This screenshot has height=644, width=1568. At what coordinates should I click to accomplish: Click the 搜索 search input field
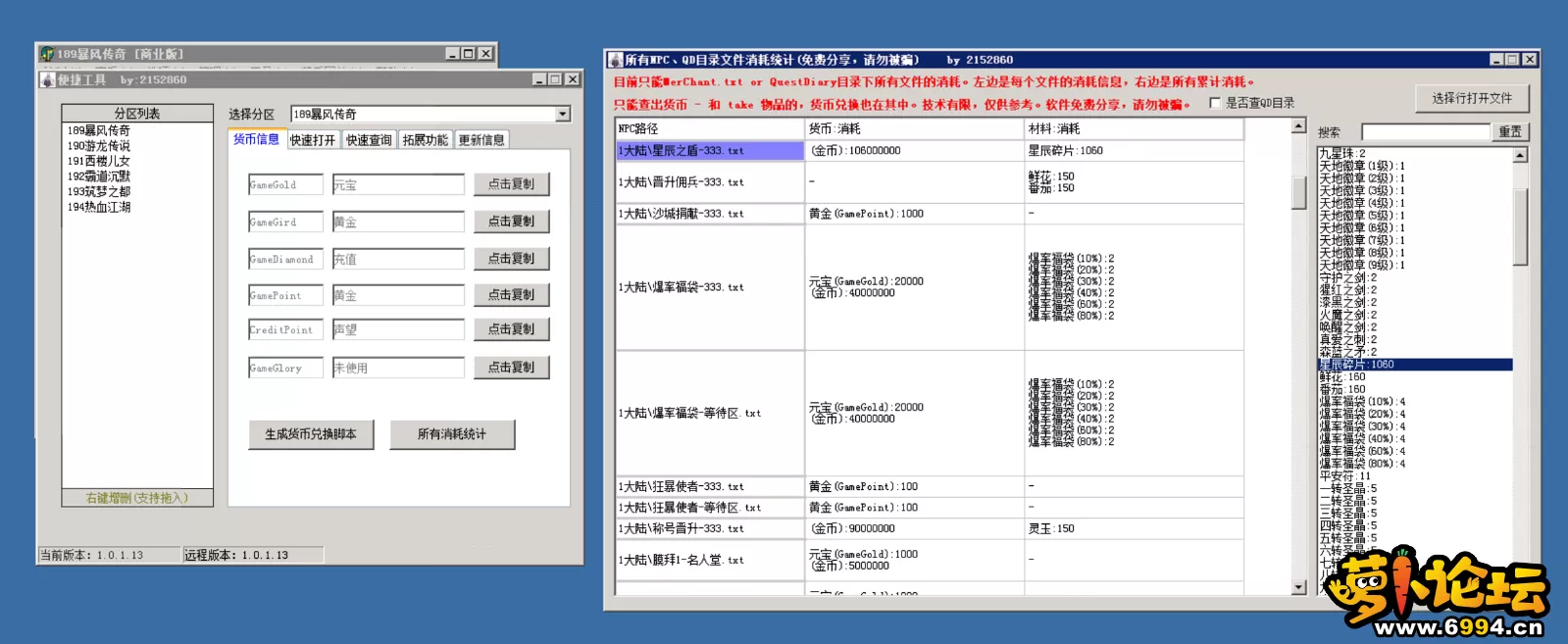(1425, 131)
